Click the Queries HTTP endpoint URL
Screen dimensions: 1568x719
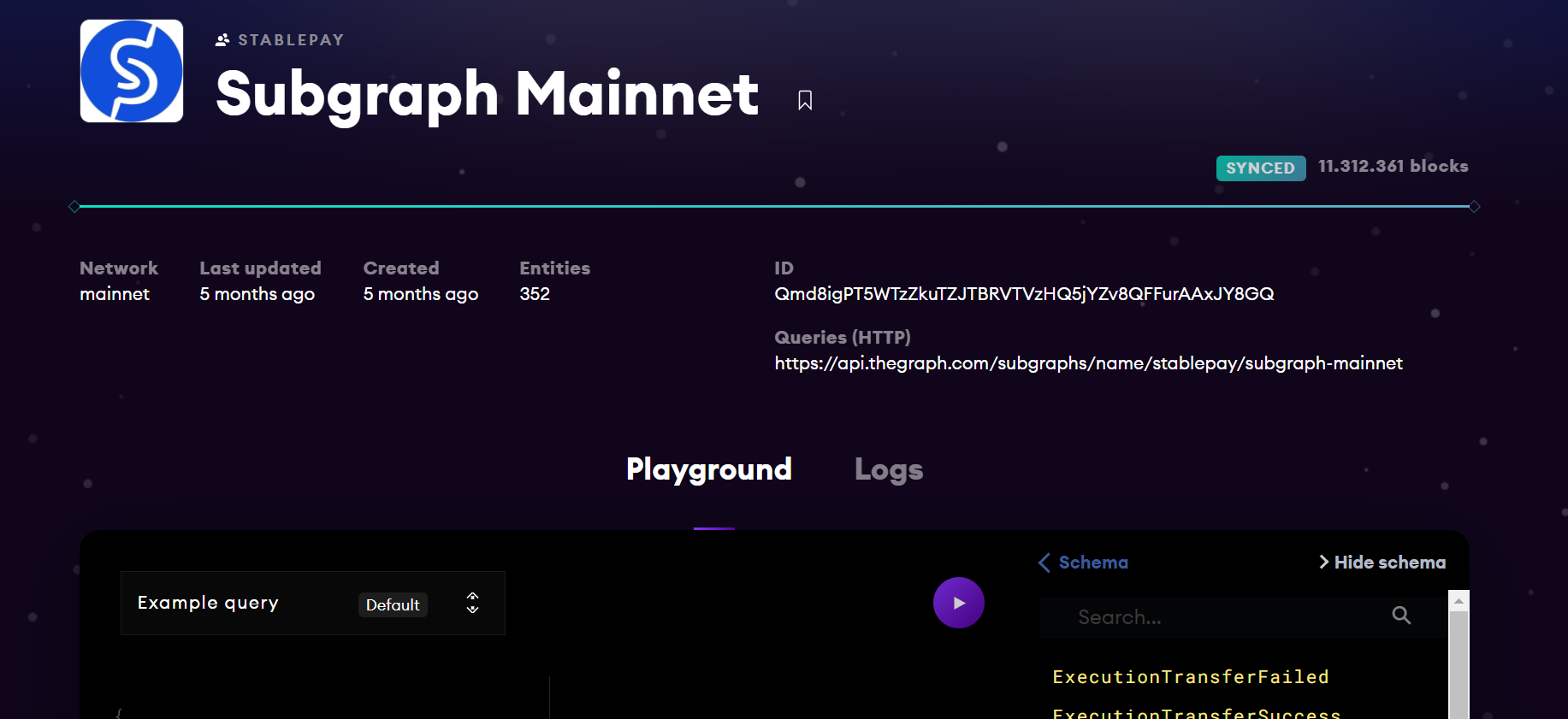(1088, 363)
